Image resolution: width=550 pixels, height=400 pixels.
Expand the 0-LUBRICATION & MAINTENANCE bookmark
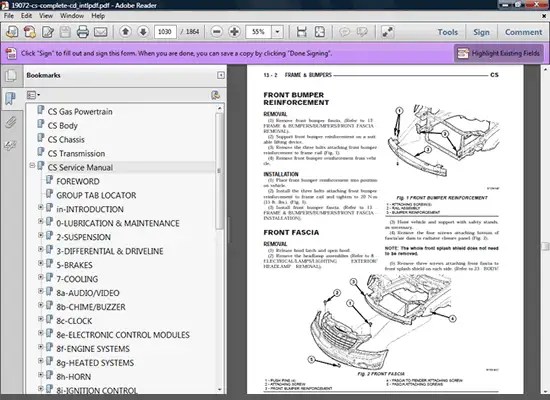[x=41, y=221]
